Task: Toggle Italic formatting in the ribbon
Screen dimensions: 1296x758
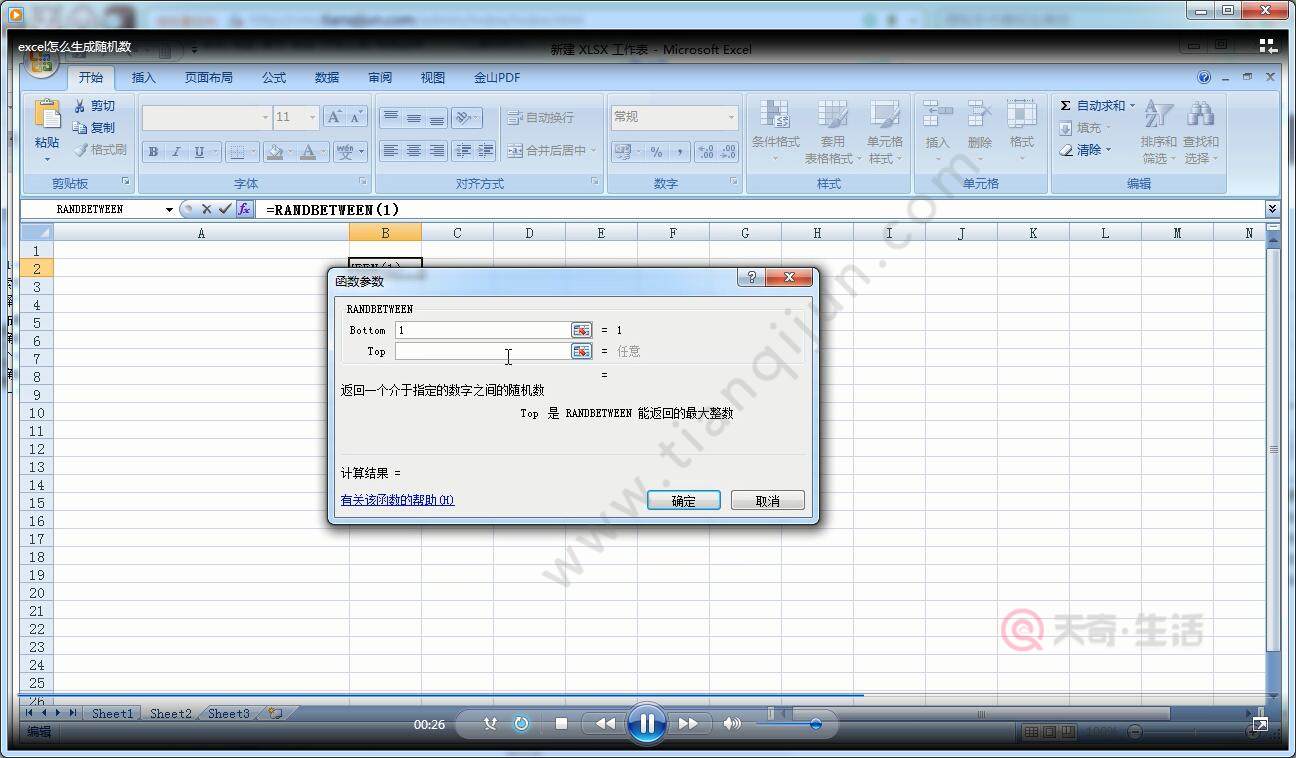Action: point(176,152)
